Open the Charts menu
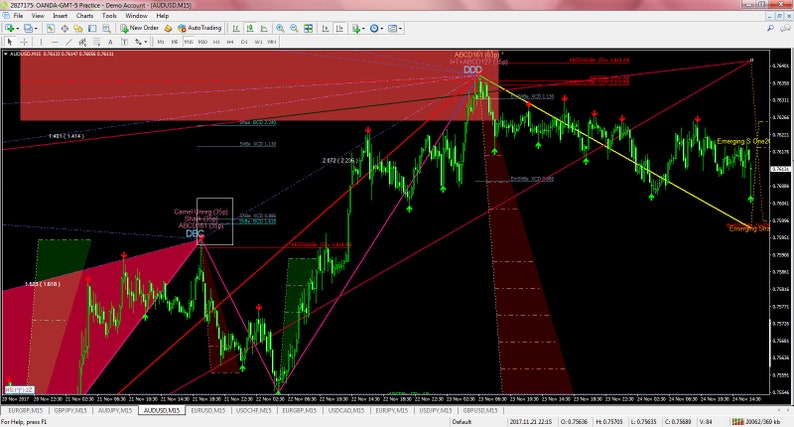The width and height of the screenshot is (794, 427). click(x=85, y=16)
